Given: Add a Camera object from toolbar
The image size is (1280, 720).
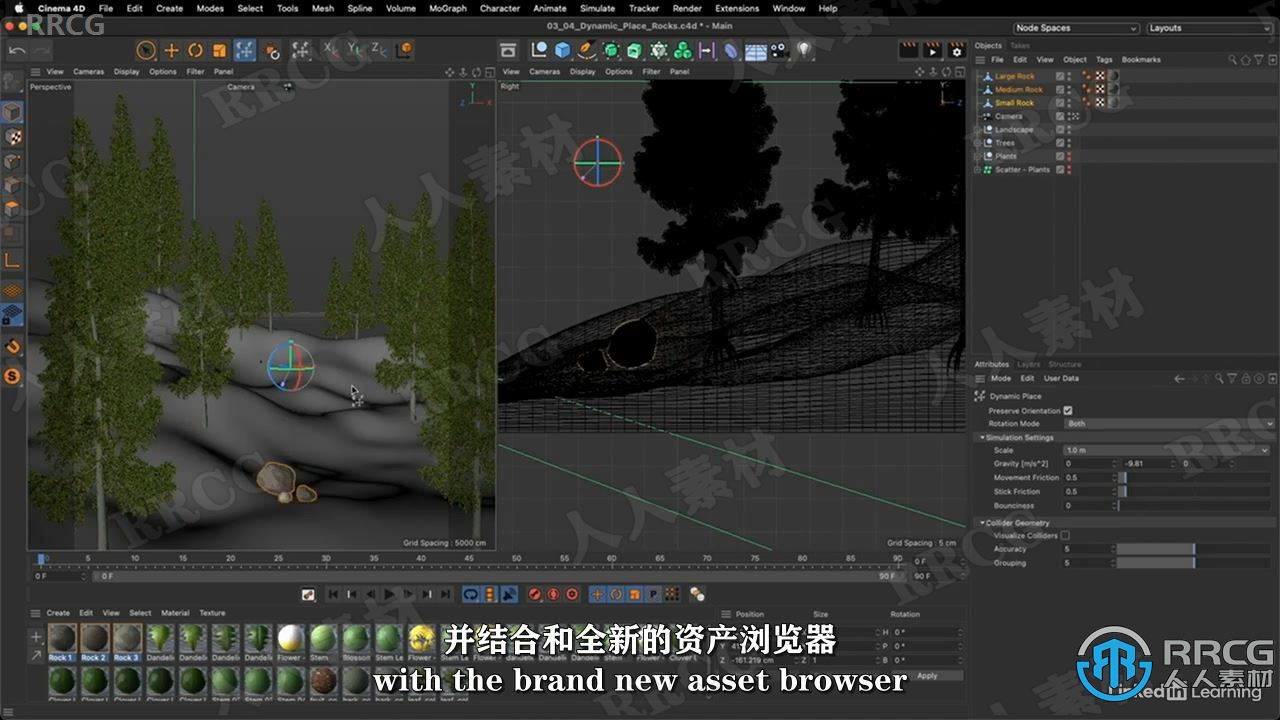Looking at the screenshot, I should [x=780, y=50].
